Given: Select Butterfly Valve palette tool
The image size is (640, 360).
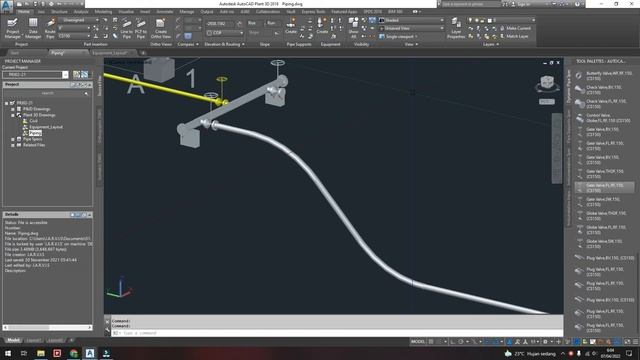Looking at the screenshot, I should 604,76.
